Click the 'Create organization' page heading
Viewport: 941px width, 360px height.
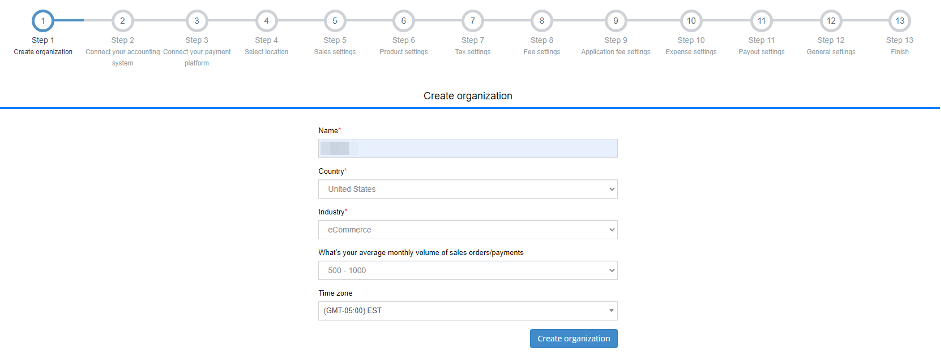[468, 95]
